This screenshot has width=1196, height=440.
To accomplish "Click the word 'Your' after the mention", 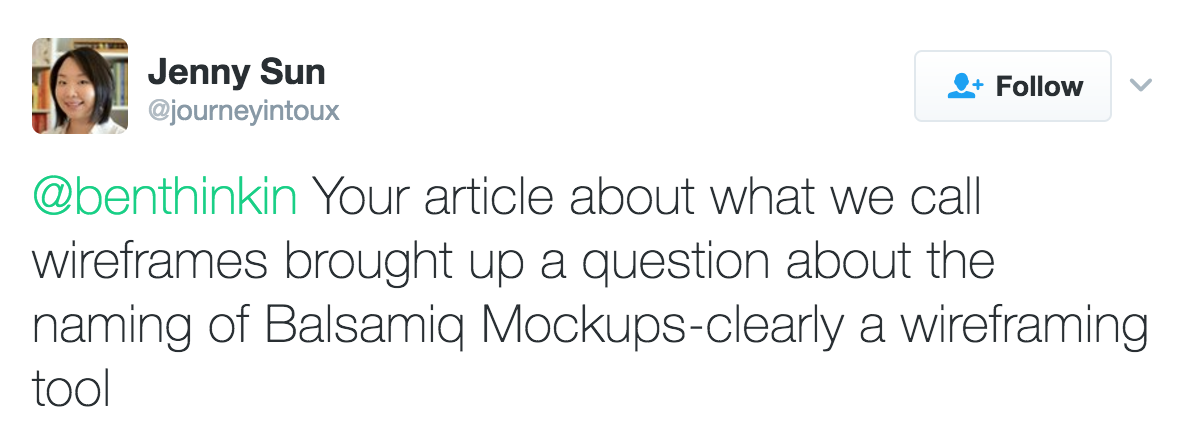I will click(361, 198).
